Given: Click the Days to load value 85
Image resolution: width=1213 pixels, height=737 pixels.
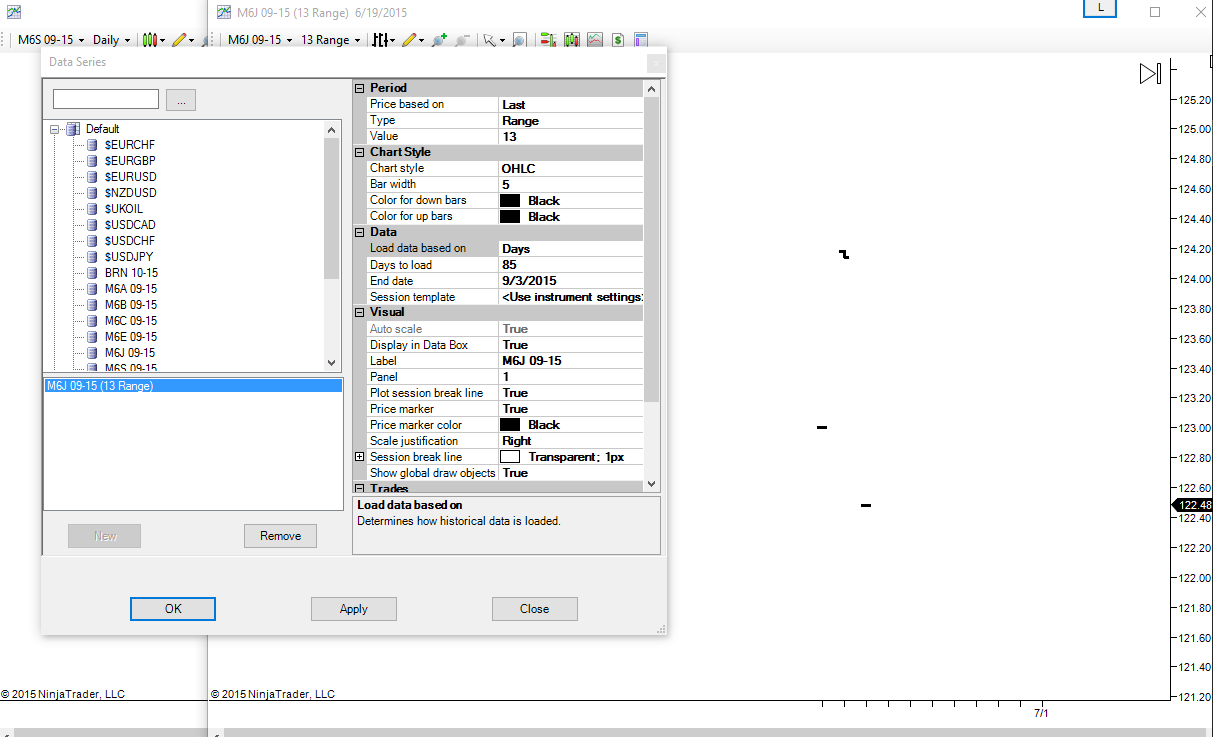Looking at the screenshot, I should tap(571, 264).
